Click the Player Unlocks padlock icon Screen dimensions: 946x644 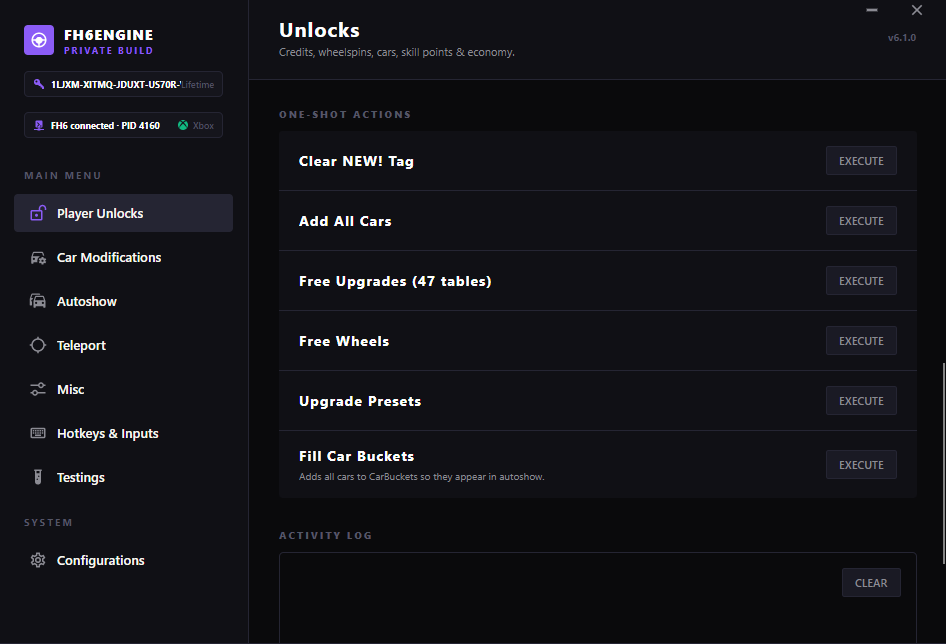pos(38,213)
